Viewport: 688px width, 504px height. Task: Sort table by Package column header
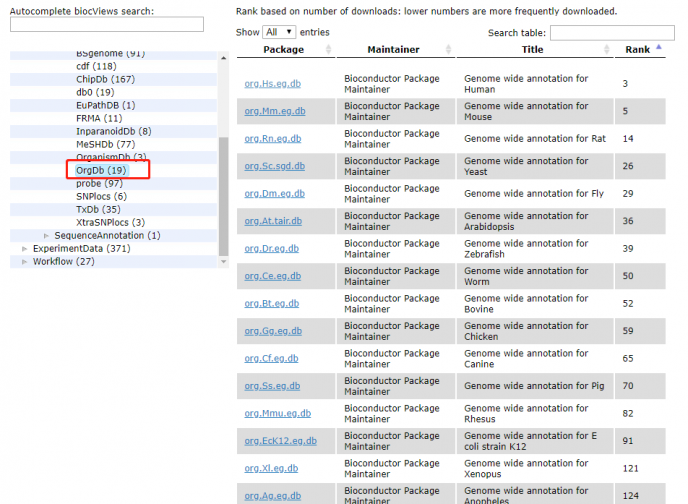pos(283,49)
